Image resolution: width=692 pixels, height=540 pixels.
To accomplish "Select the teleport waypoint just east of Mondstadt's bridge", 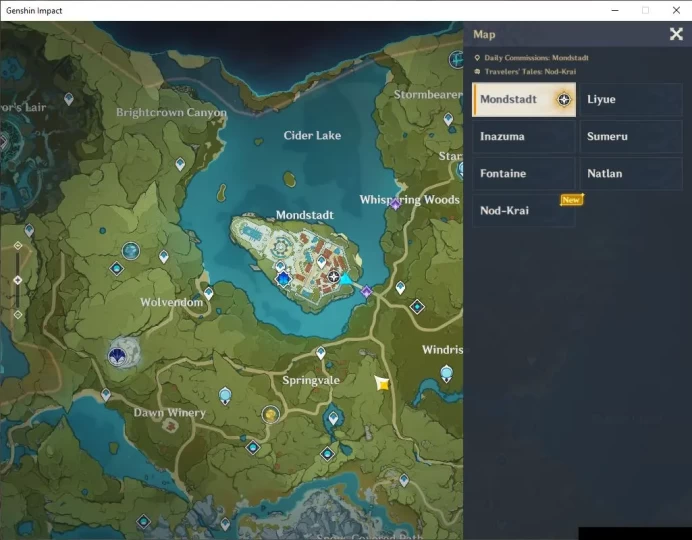I will click(x=400, y=288).
